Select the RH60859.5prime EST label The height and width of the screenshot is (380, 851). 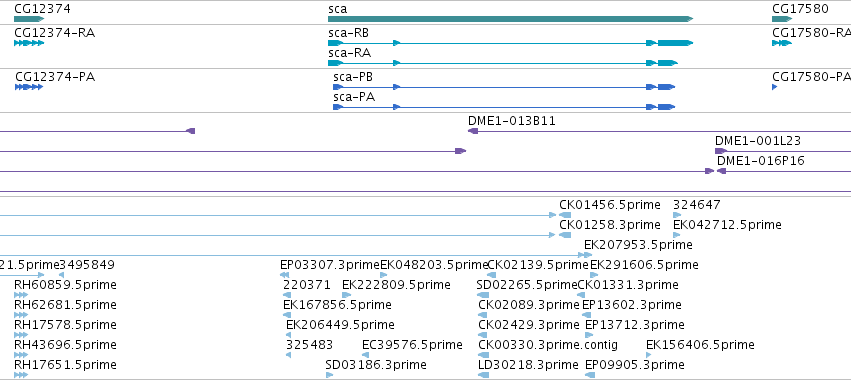tap(65, 285)
